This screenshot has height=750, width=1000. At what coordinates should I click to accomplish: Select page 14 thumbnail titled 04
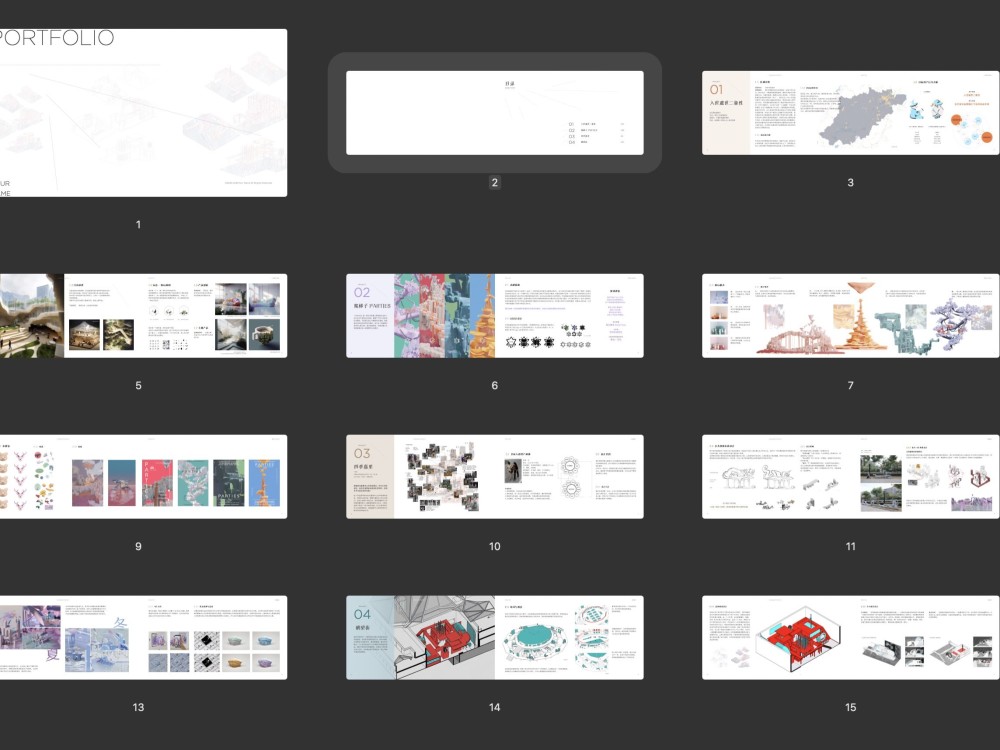(495, 638)
